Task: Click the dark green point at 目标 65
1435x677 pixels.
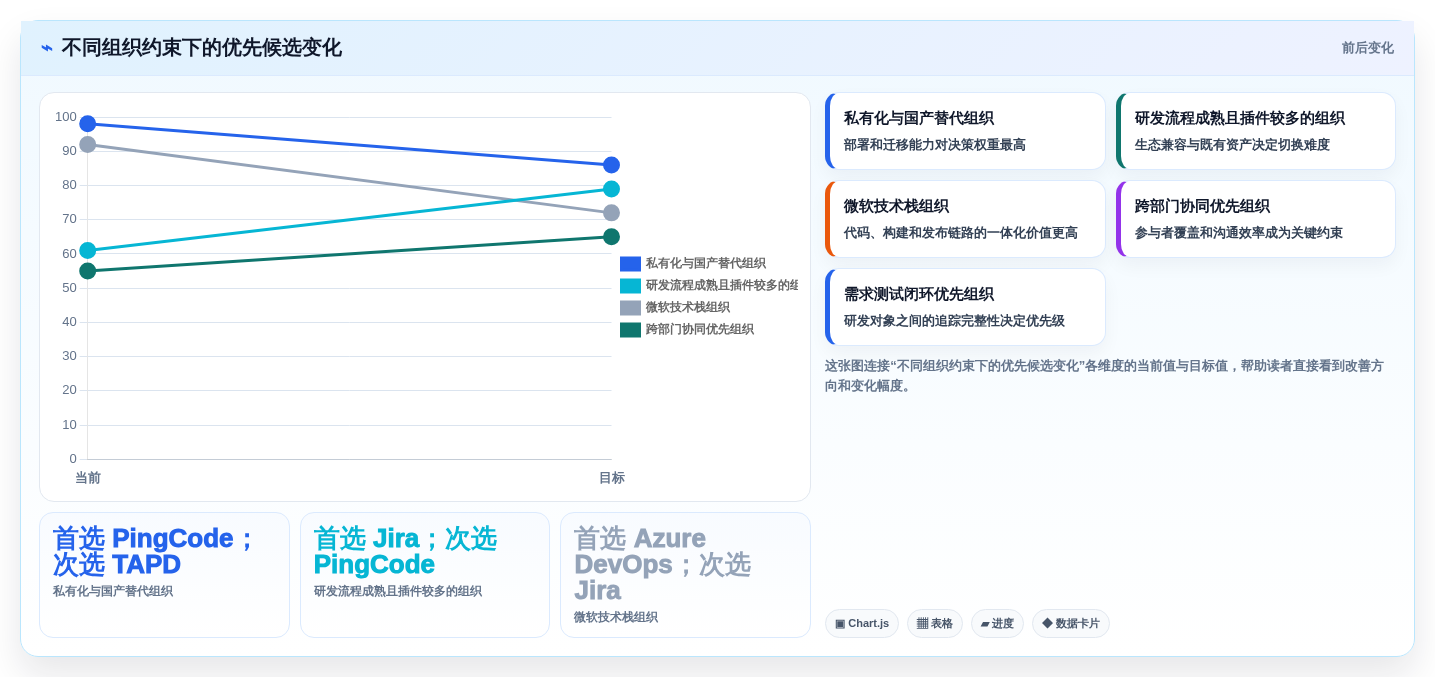Action: pos(611,237)
